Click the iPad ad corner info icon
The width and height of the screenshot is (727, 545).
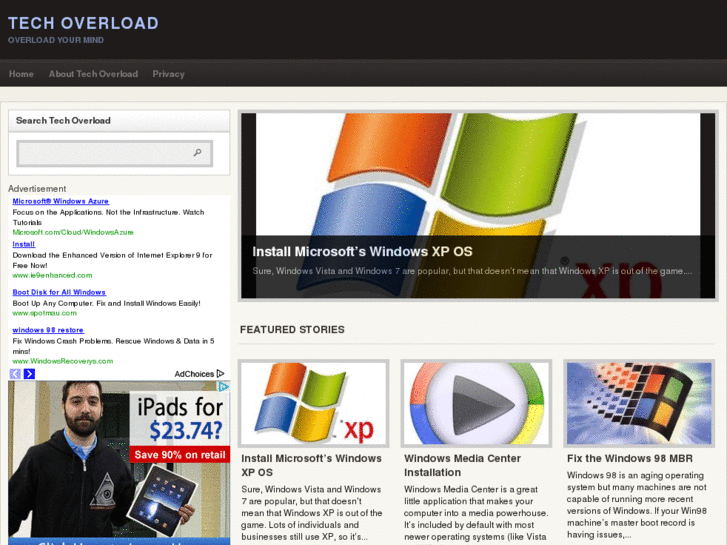pyautogui.click(x=224, y=386)
